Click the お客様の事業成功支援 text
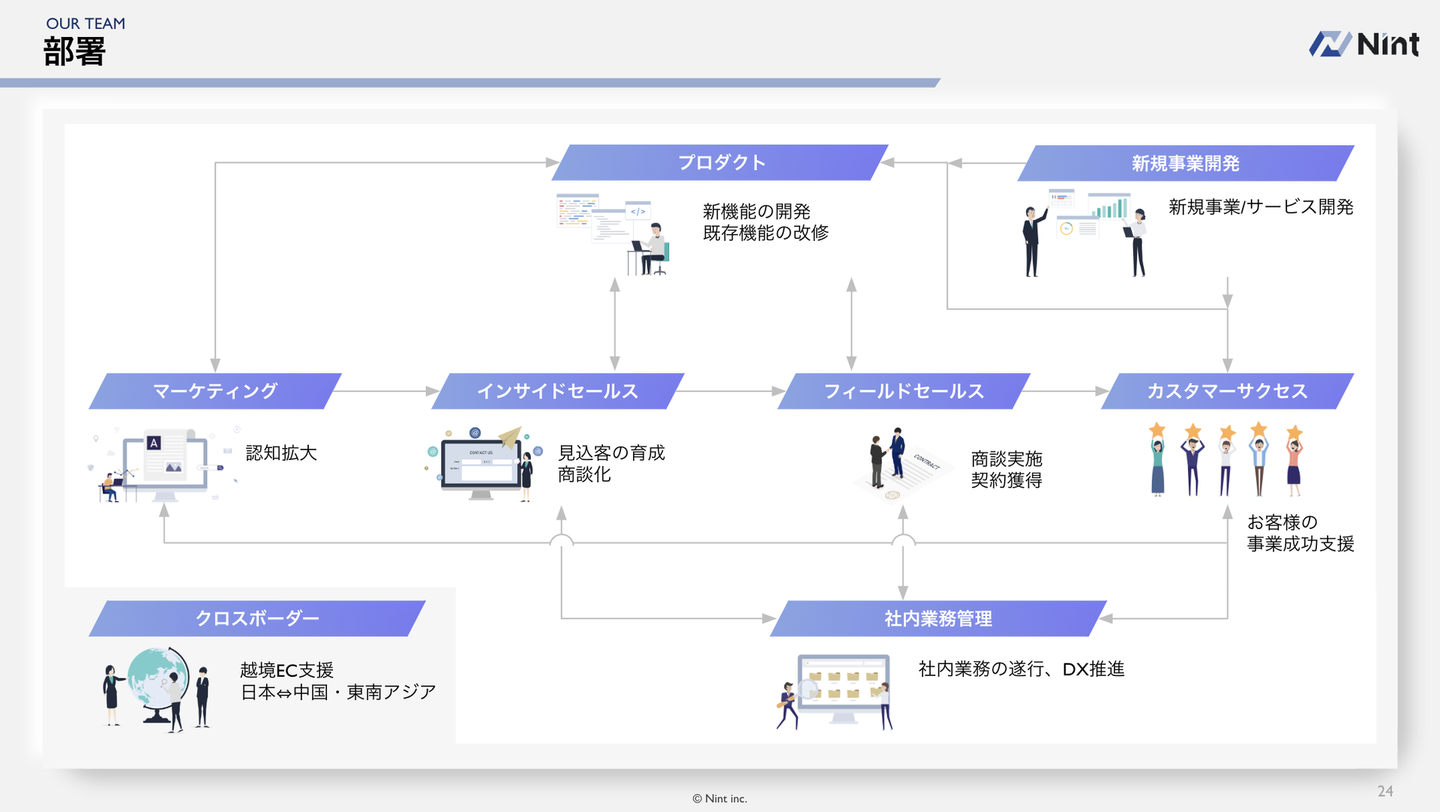 1300,533
